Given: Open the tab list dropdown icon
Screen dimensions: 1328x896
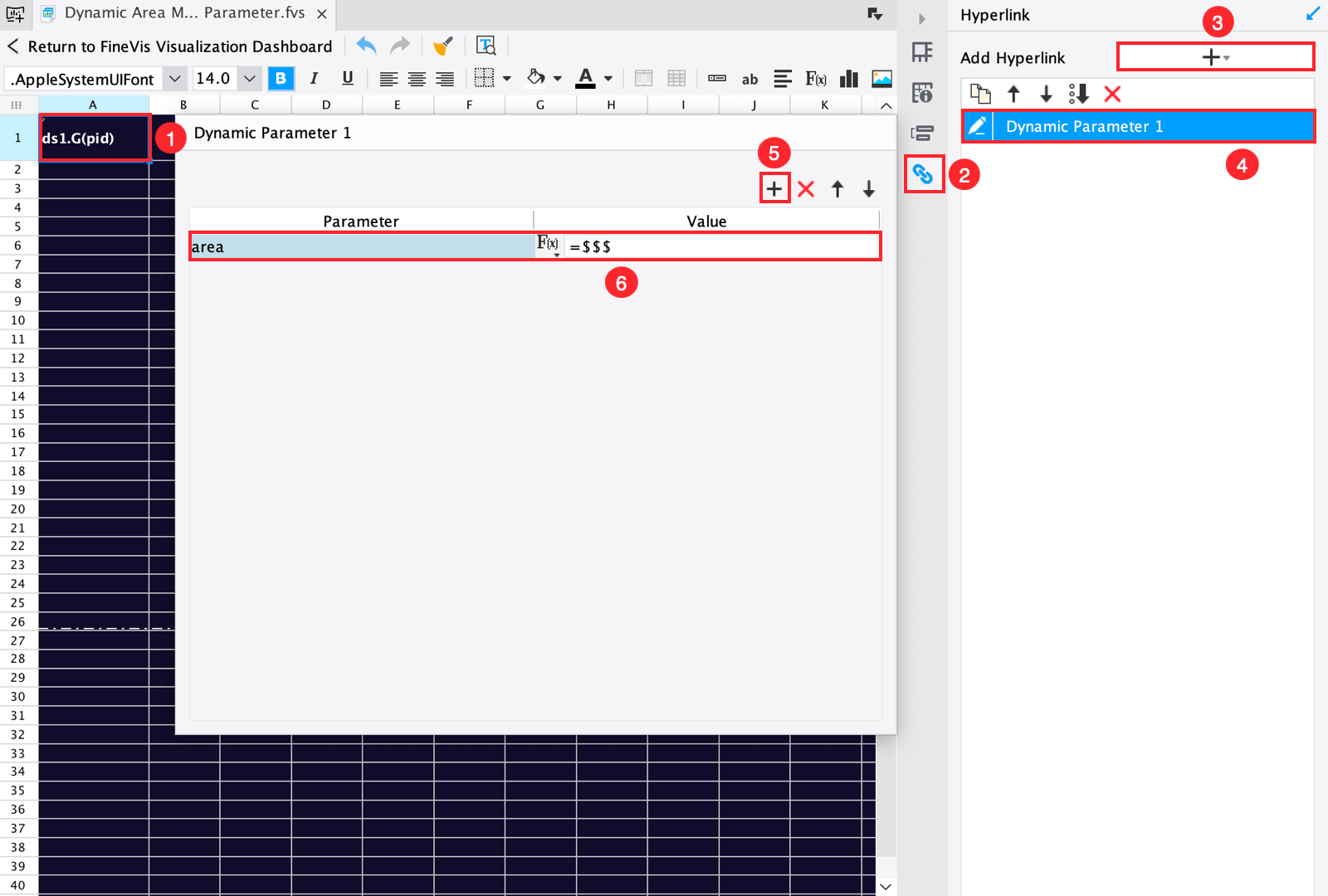Looking at the screenshot, I should pyautogui.click(x=875, y=14).
